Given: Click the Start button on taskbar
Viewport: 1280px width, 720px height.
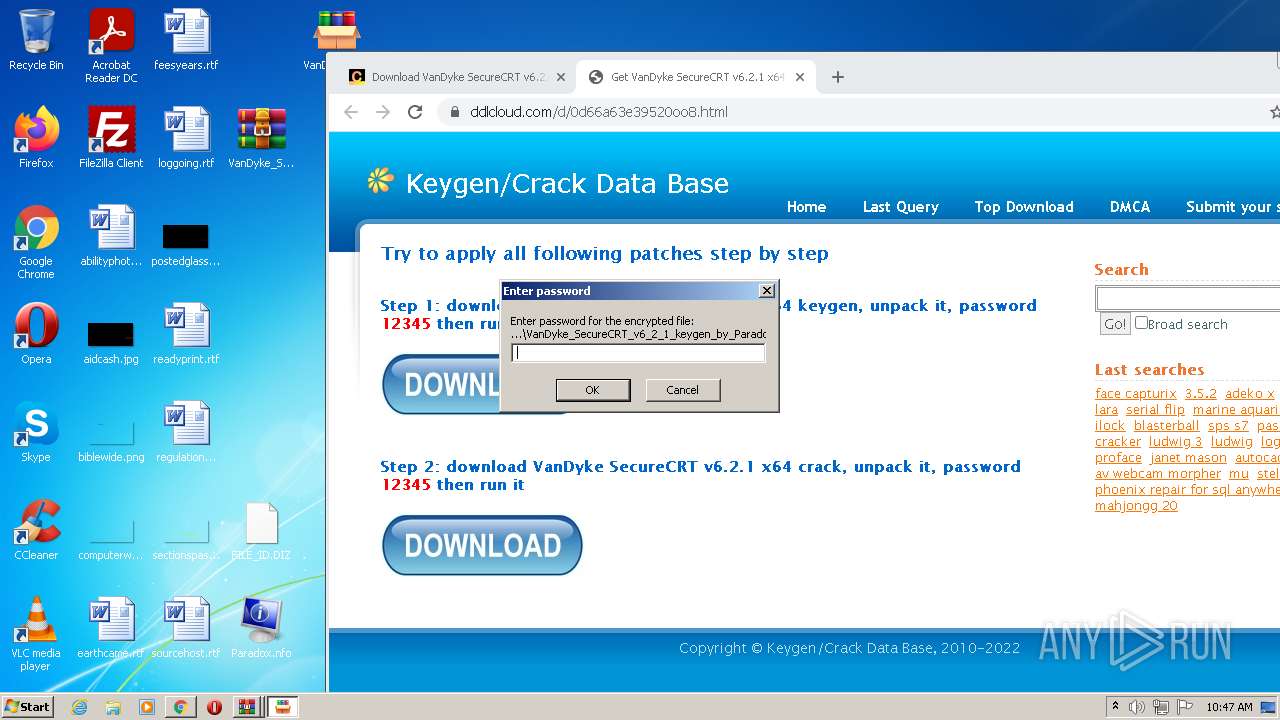Looking at the screenshot, I should pyautogui.click(x=28, y=707).
